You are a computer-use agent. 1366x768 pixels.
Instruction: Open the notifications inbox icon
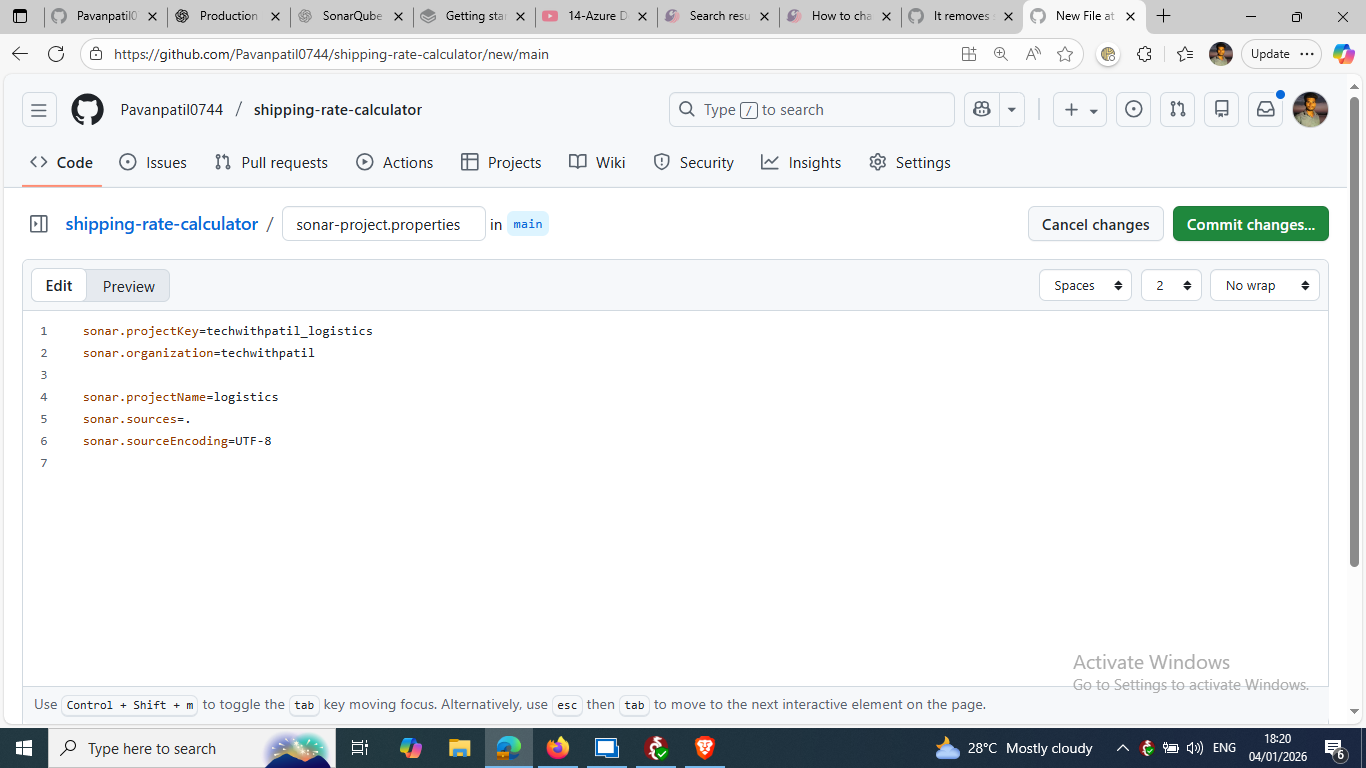(1266, 110)
